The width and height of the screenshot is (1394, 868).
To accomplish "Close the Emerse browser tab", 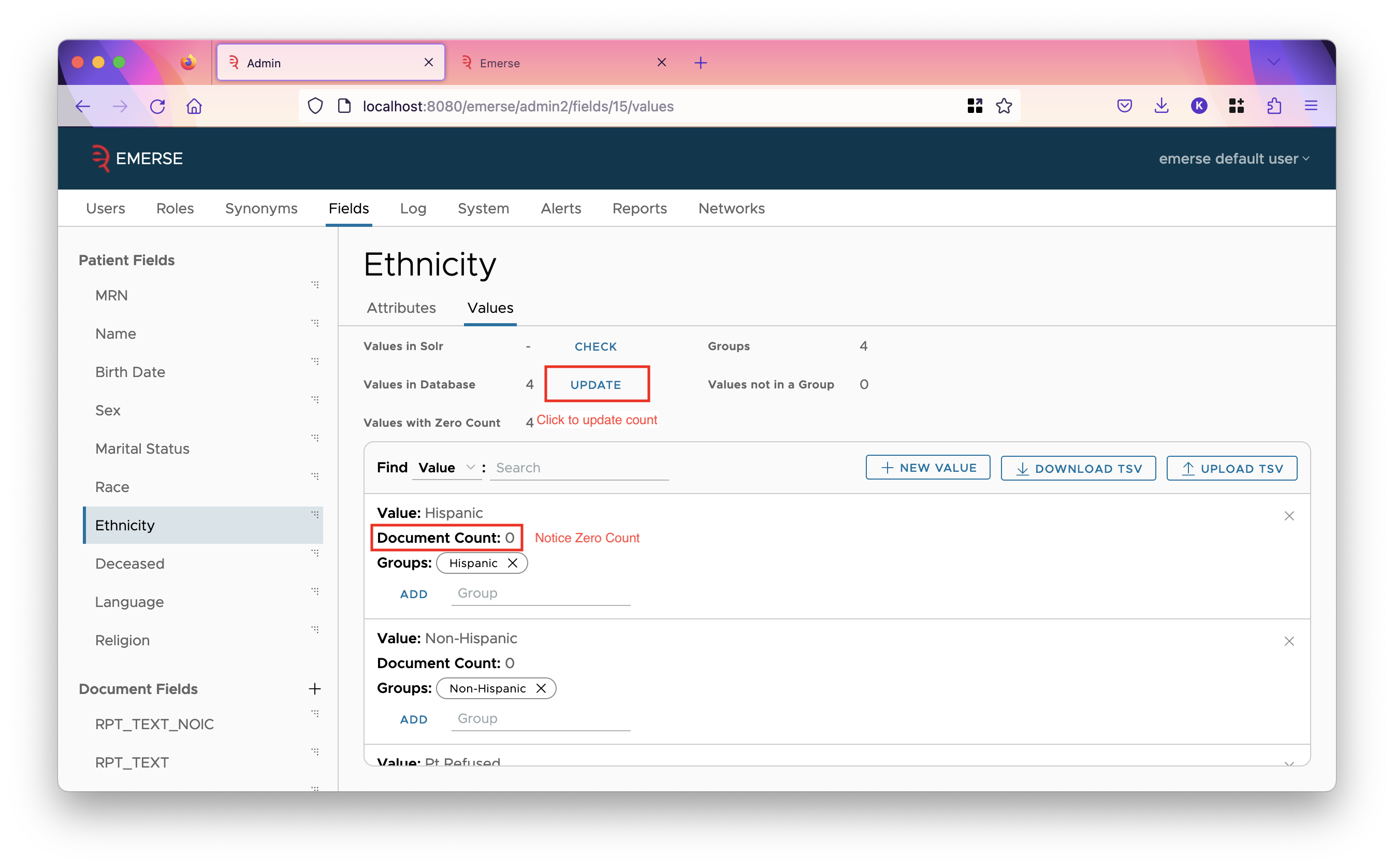I will (661, 63).
